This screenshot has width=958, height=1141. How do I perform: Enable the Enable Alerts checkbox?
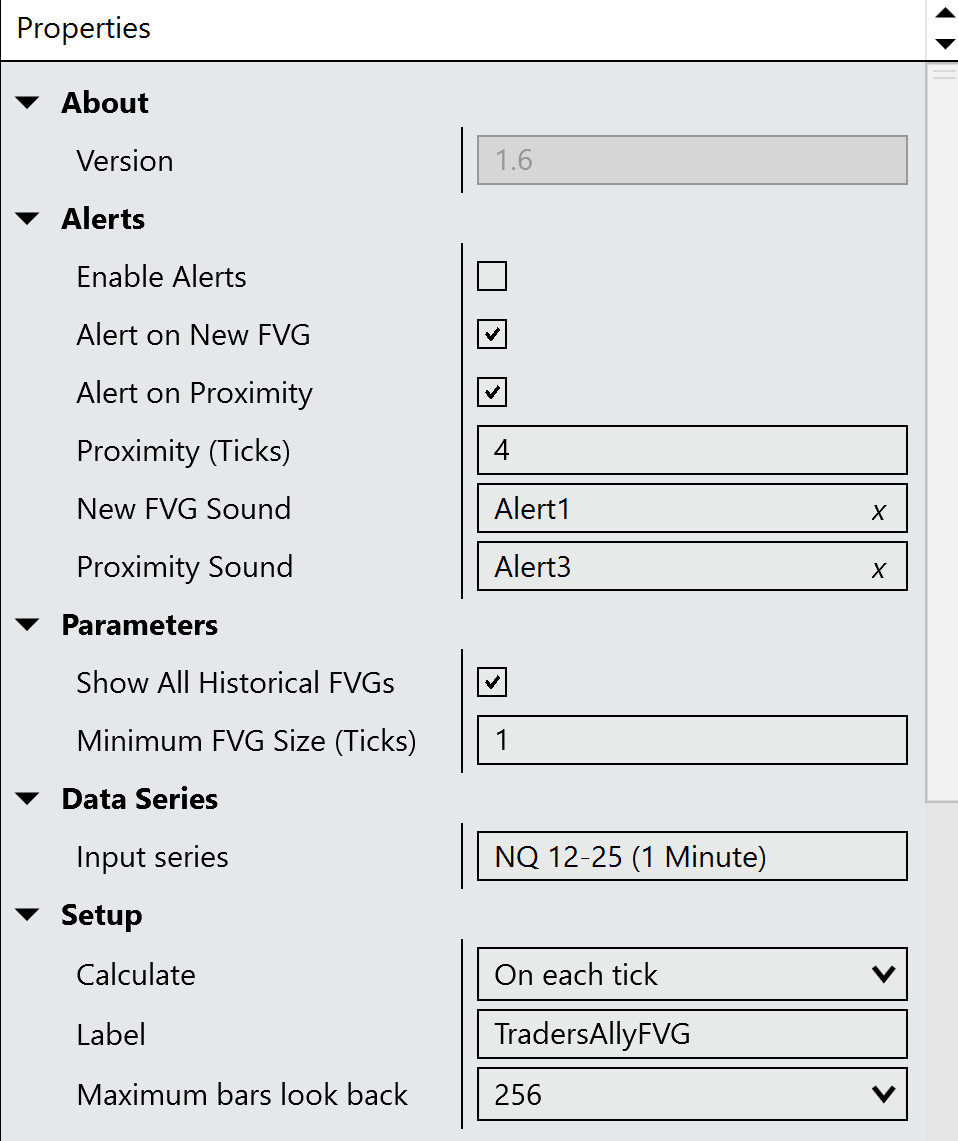click(x=492, y=276)
